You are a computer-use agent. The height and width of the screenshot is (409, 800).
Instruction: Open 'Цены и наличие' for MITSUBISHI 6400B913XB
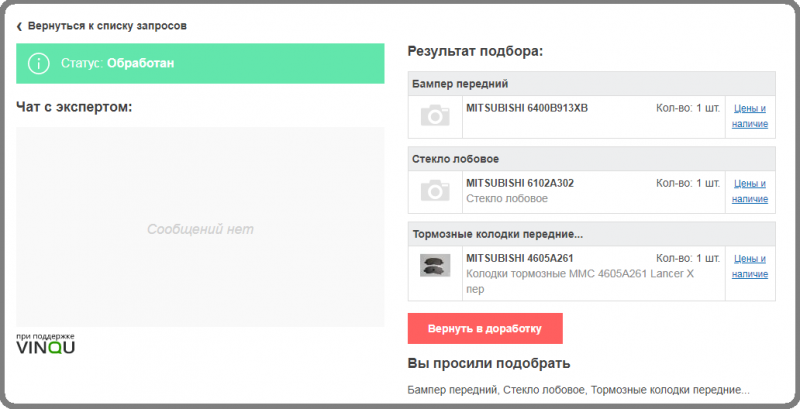[750, 116]
